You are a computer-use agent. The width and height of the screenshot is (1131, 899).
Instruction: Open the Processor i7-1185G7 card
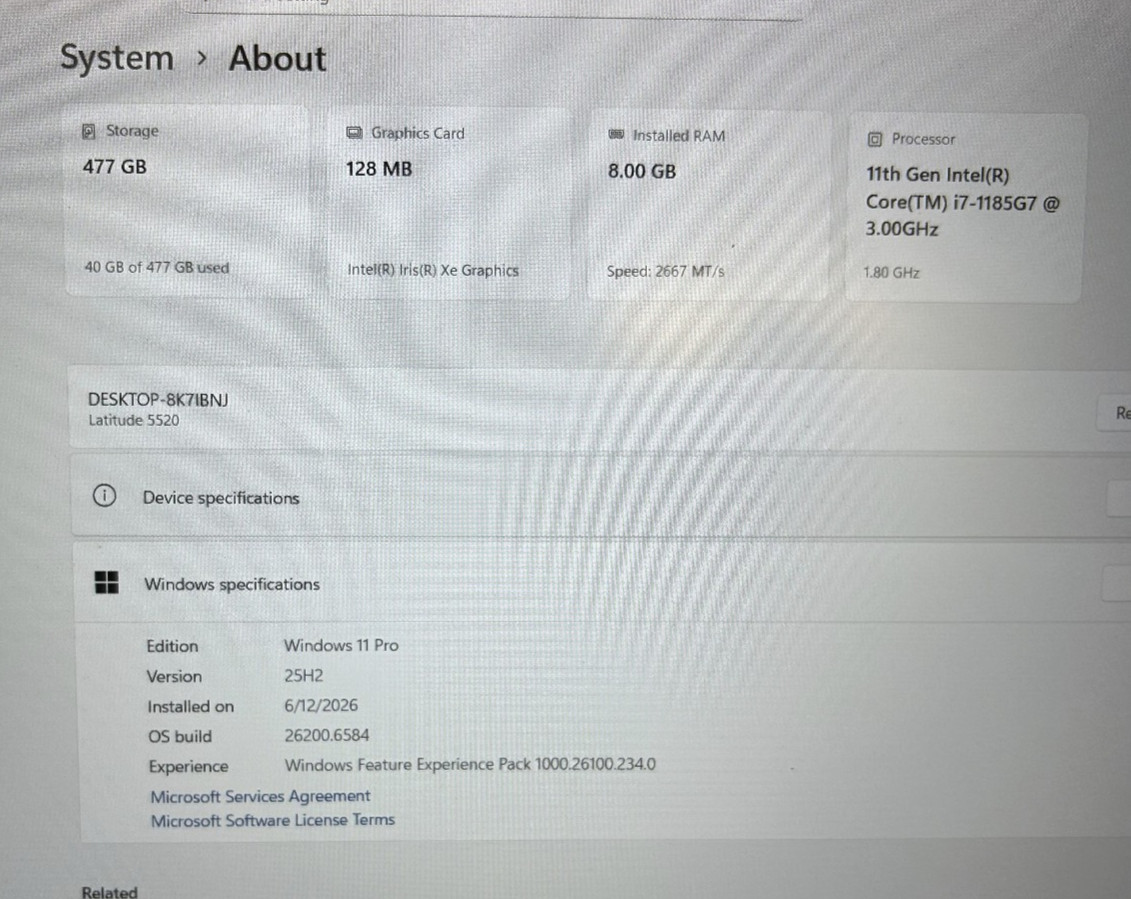(x=965, y=208)
